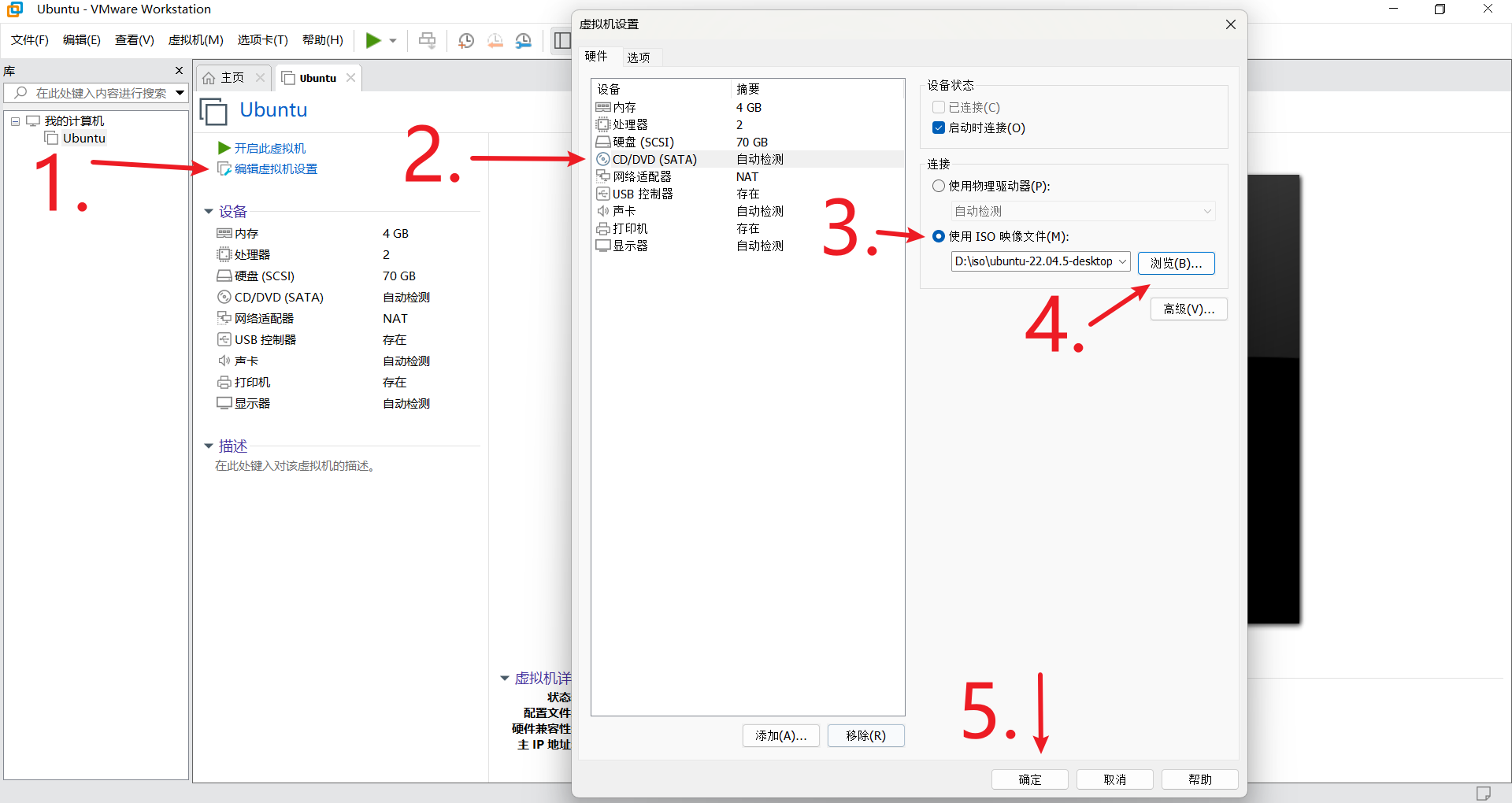Open the snapshot manager wrench icon
Screen dimensions: 1512x803
pos(524,40)
